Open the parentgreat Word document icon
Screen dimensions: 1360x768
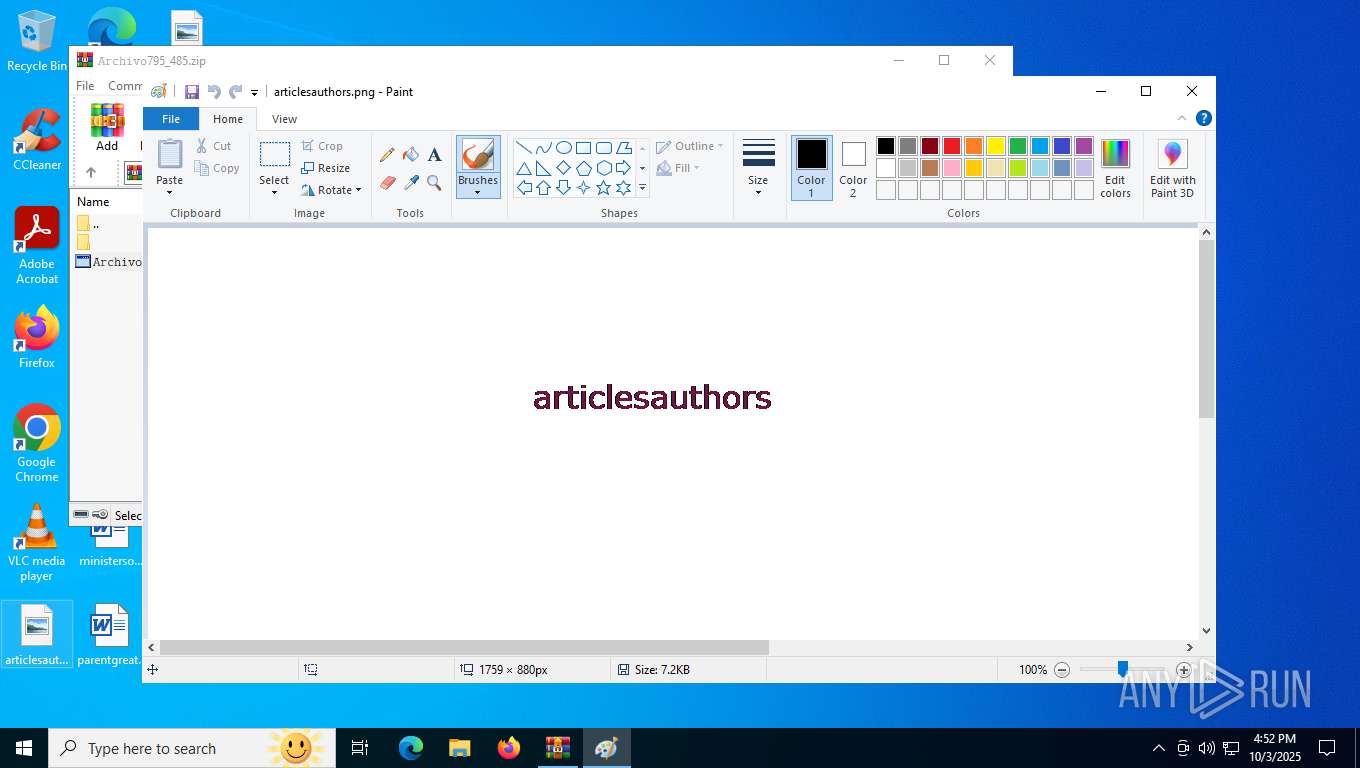click(x=109, y=635)
